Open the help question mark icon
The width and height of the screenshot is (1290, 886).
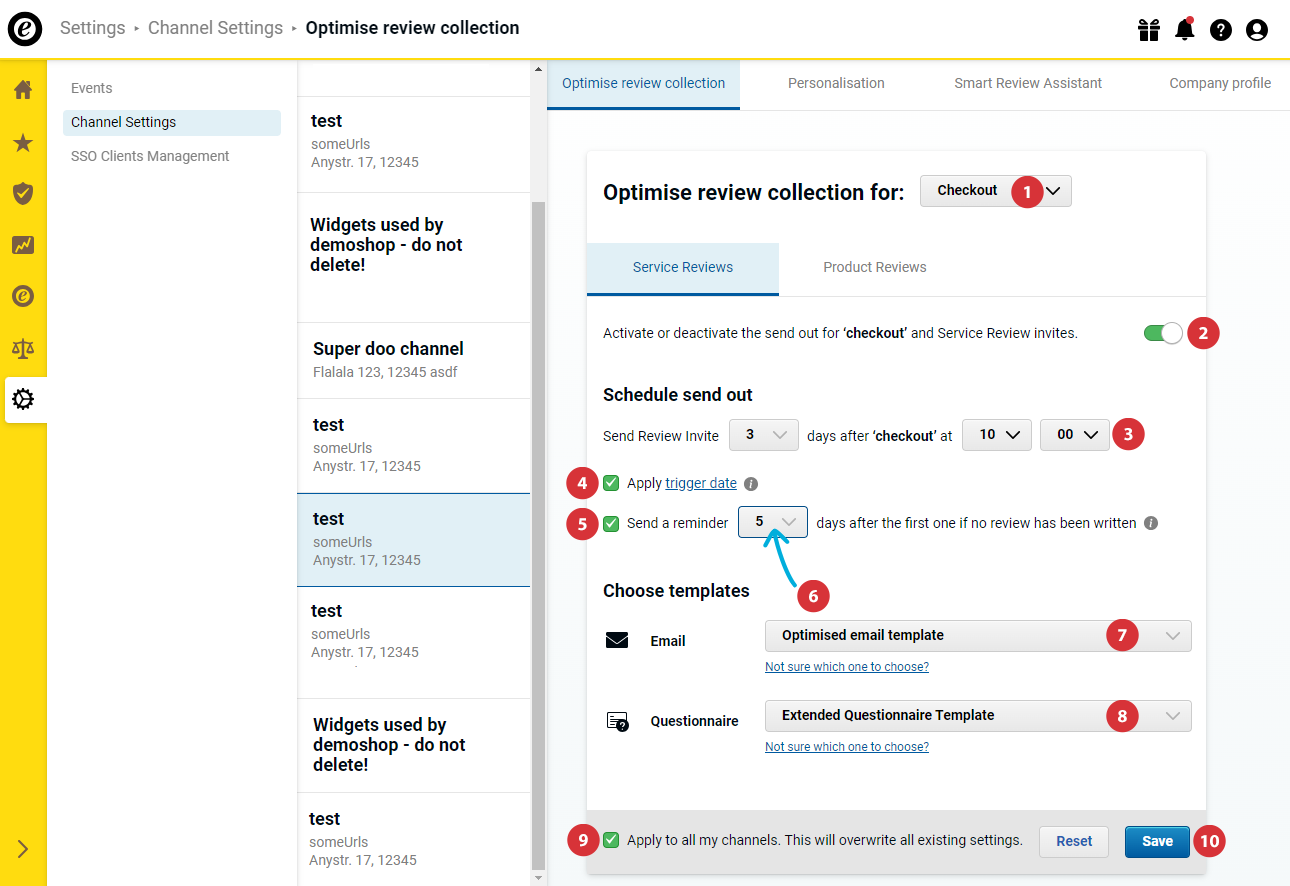[1221, 30]
